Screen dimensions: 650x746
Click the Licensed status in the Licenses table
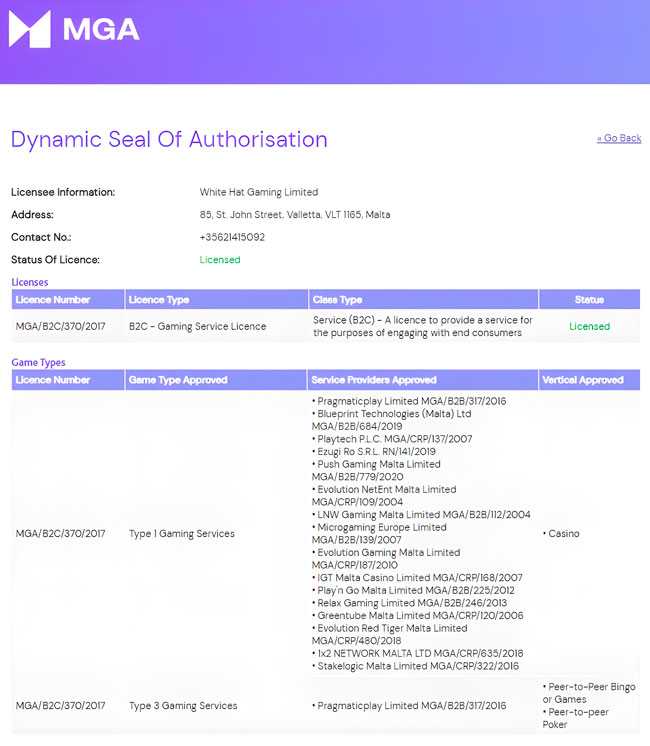pyautogui.click(x=590, y=326)
